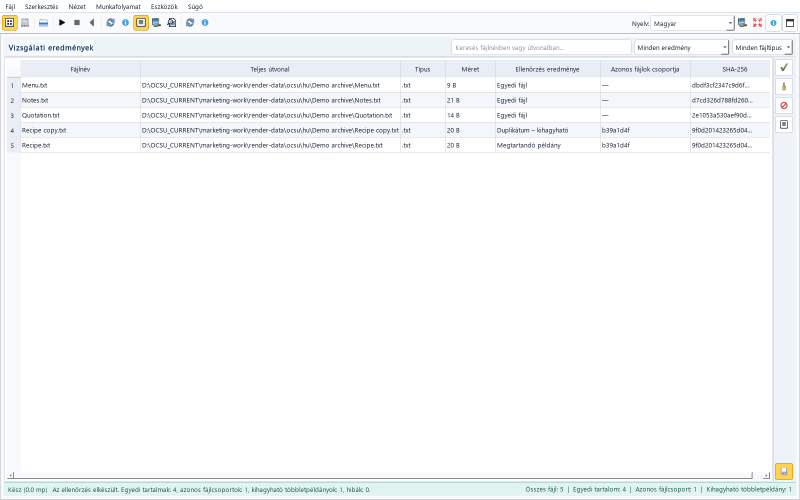Start the scan with the play icon

[x=62, y=22]
